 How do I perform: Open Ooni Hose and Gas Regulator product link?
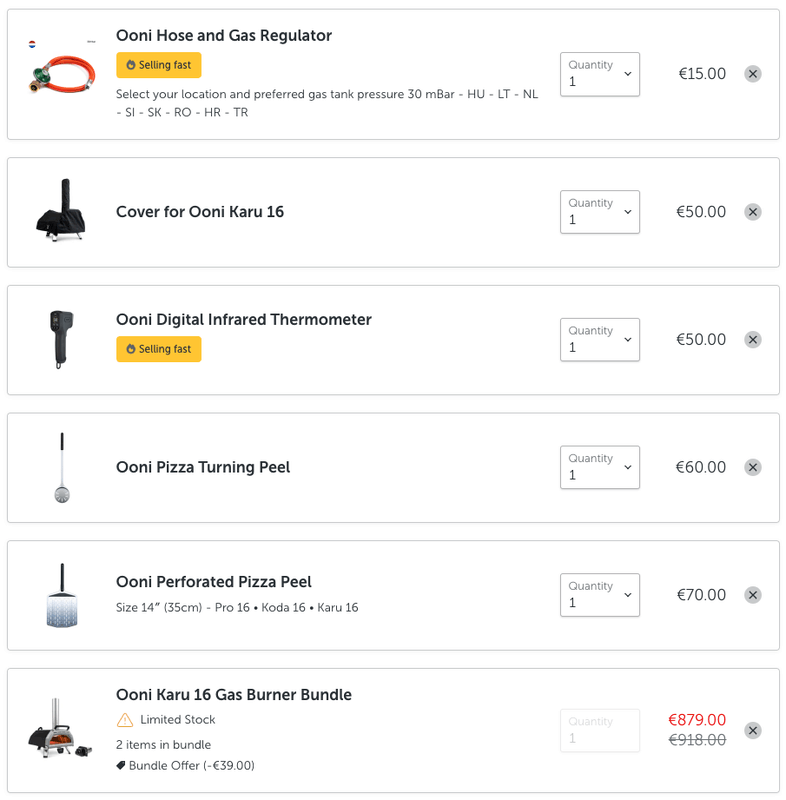click(224, 36)
